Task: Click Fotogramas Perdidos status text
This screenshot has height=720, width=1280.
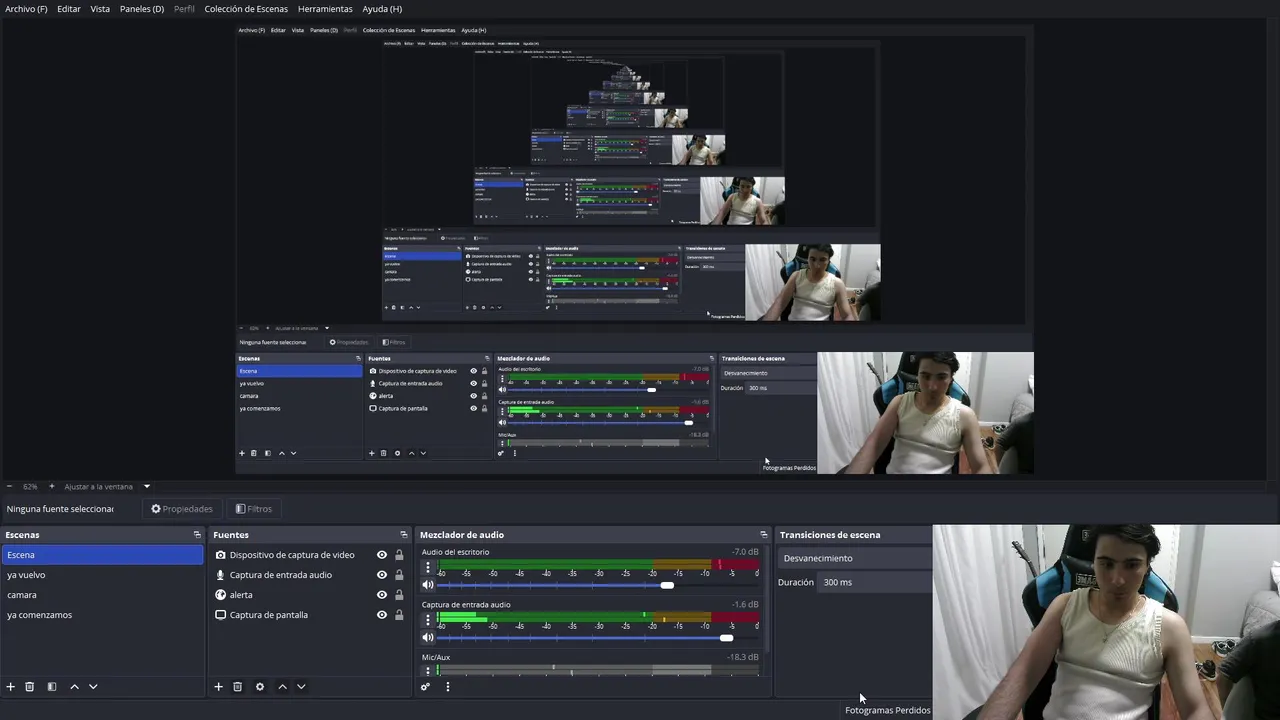Action: coord(887,710)
